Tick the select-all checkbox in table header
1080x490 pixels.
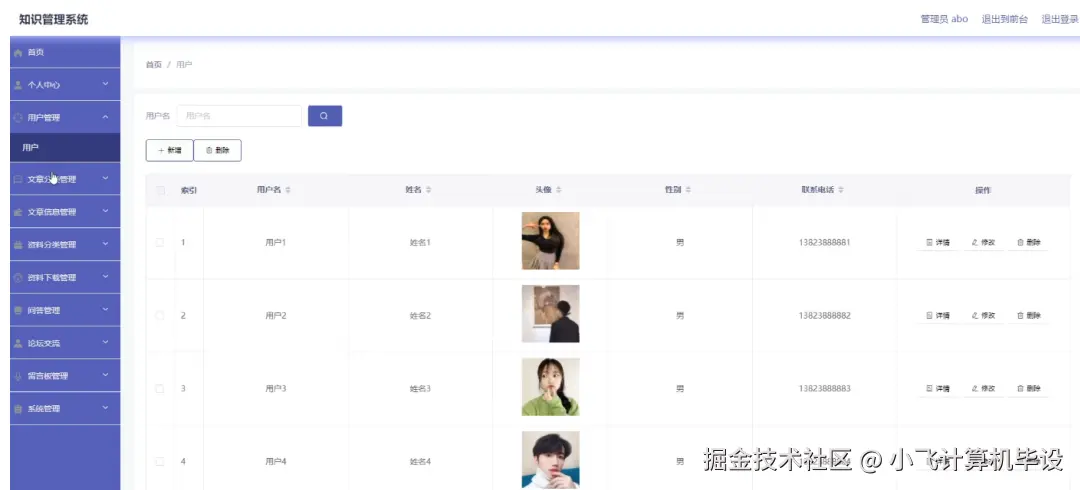pos(160,190)
